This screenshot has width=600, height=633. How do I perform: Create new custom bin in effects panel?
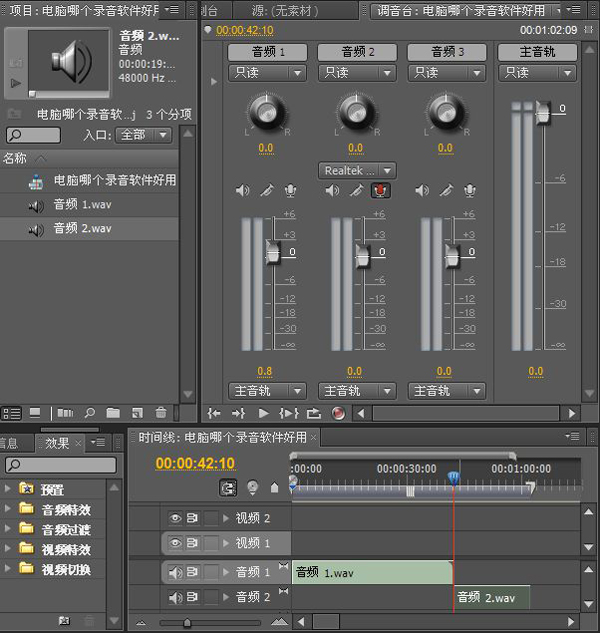[65, 620]
